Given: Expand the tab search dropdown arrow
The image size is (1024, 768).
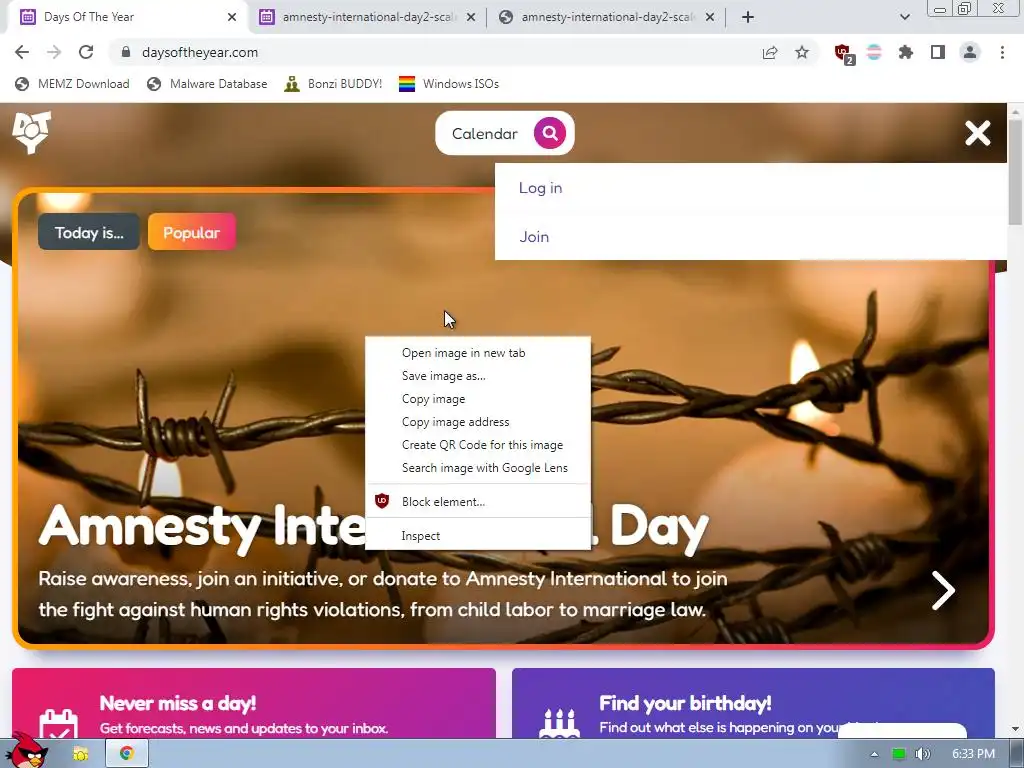Looking at the screenshot, I should click(x=904, y=17).
